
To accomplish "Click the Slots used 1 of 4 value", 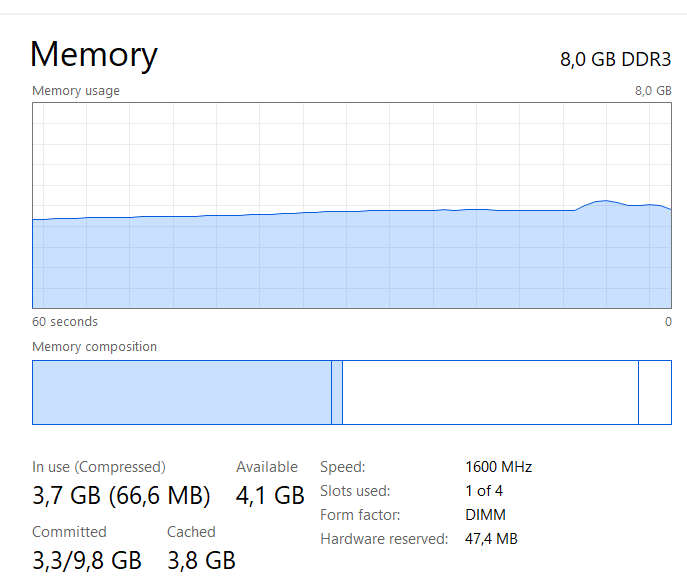I will click(484, 491).
